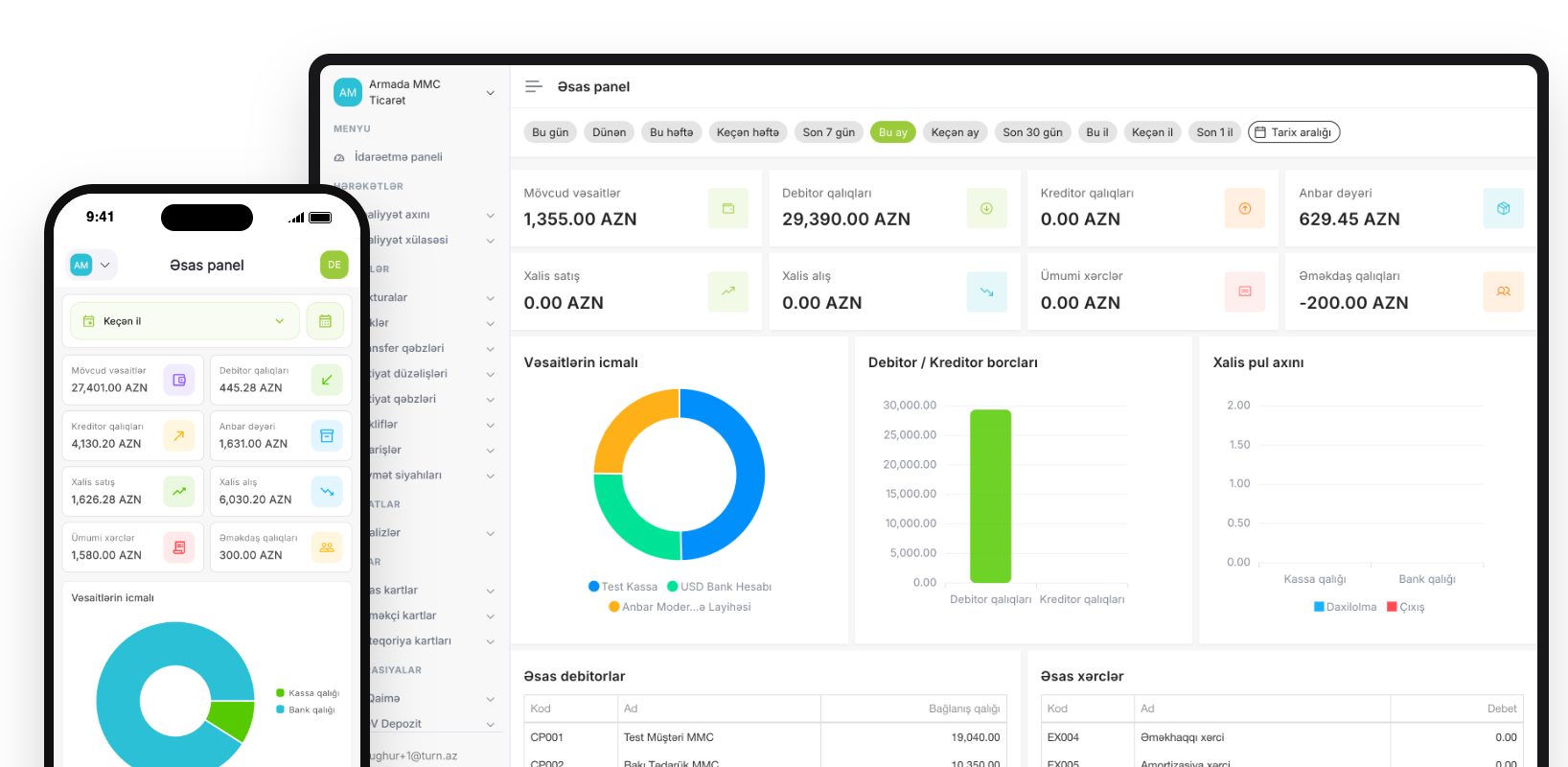
Task: Toggle the USD Bank Hesabı legend entry
Action: pyautogui.click(x=719, y=587)
